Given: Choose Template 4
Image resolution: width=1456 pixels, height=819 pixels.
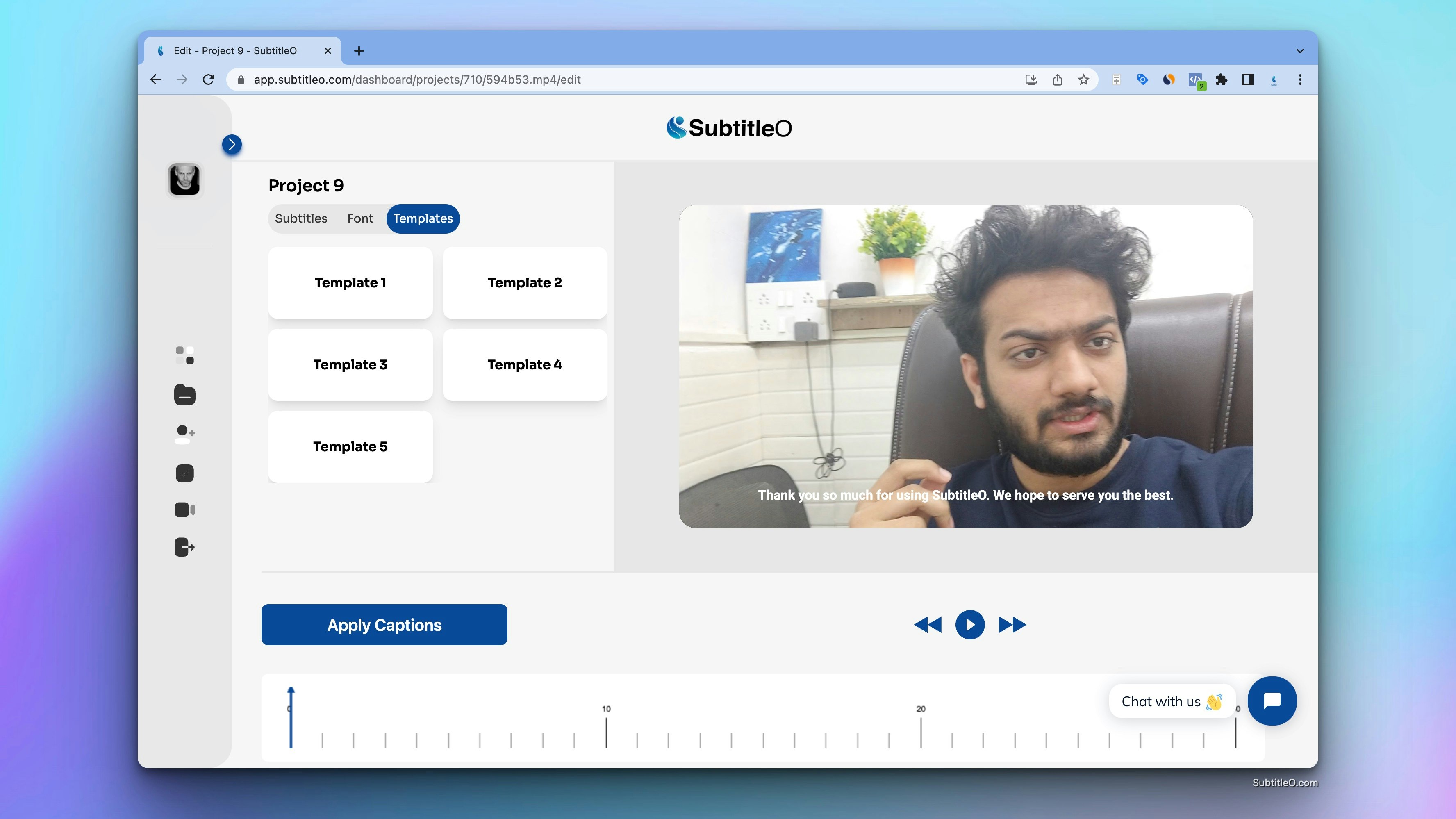Looking at the screenshot, I should [525, 364].
